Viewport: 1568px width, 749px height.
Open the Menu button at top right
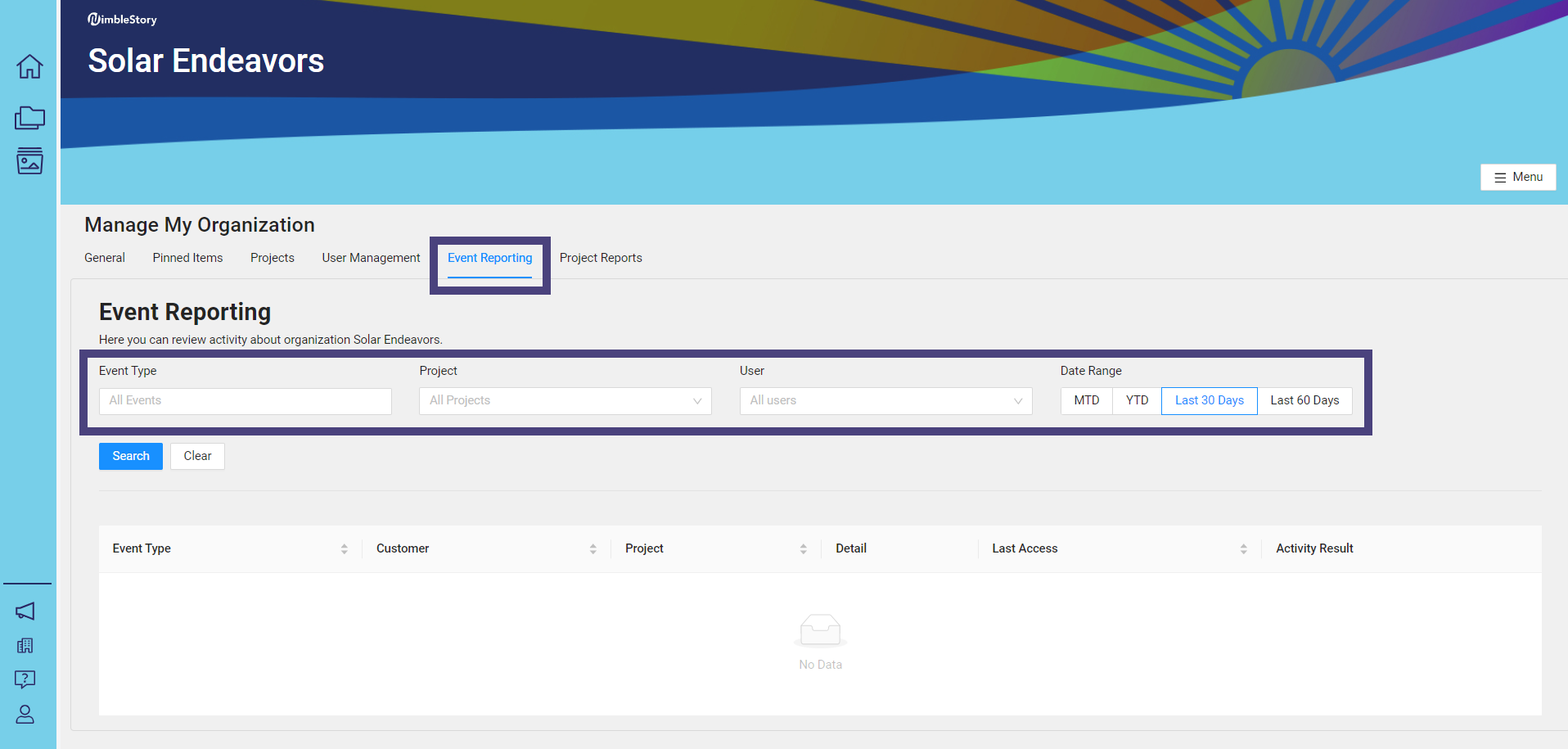pyautogui.click(x=1518, y=178)
